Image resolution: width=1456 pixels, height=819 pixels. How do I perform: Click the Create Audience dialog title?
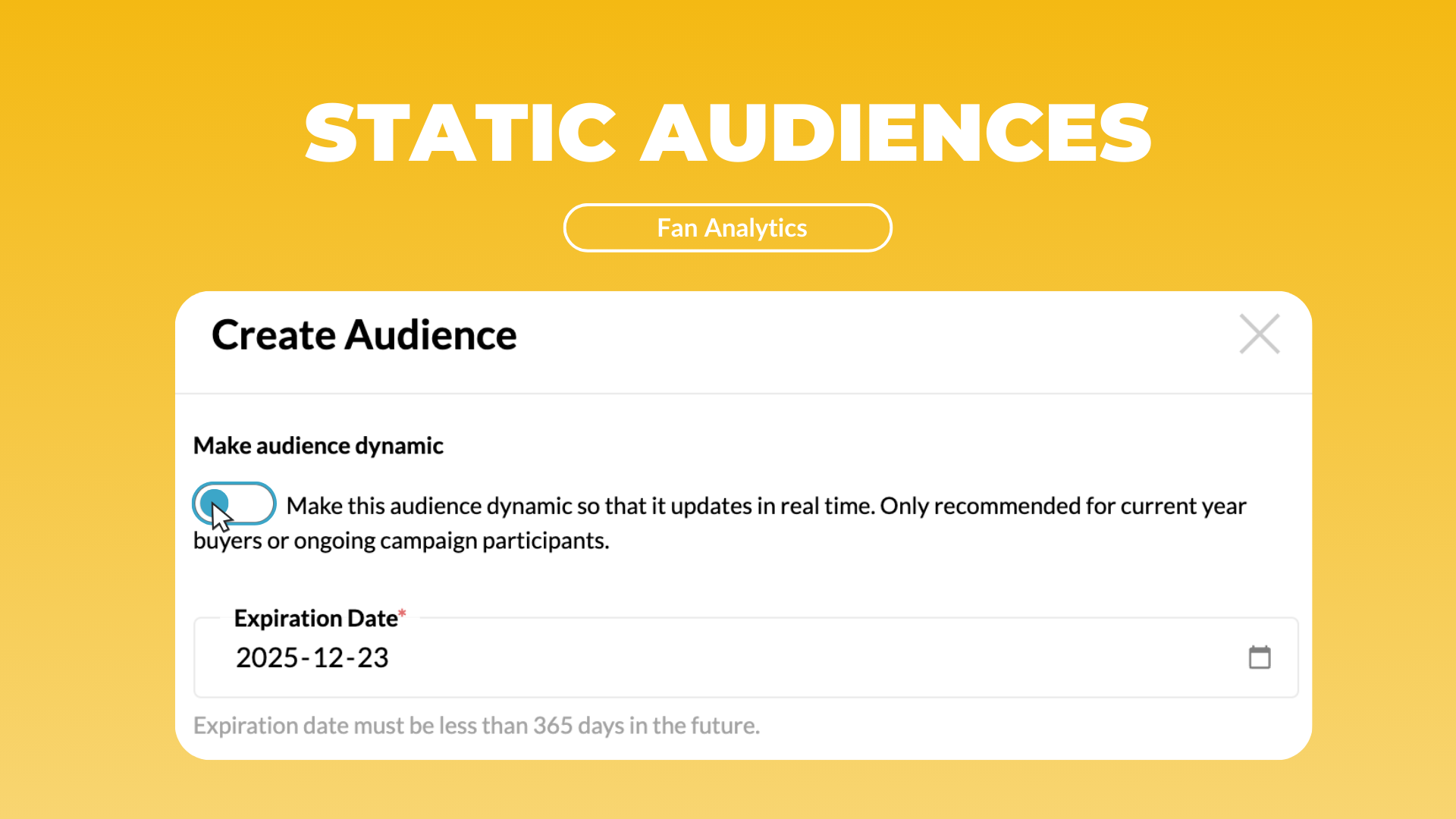[364, 334]
